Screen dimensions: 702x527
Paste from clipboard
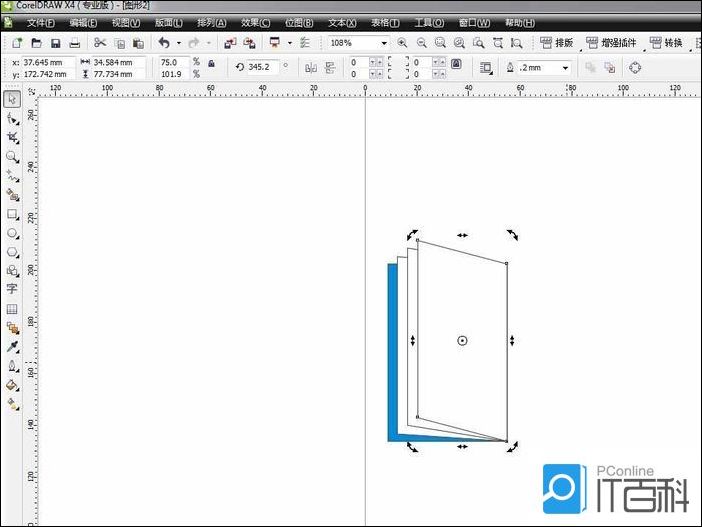tap(139, 43)
